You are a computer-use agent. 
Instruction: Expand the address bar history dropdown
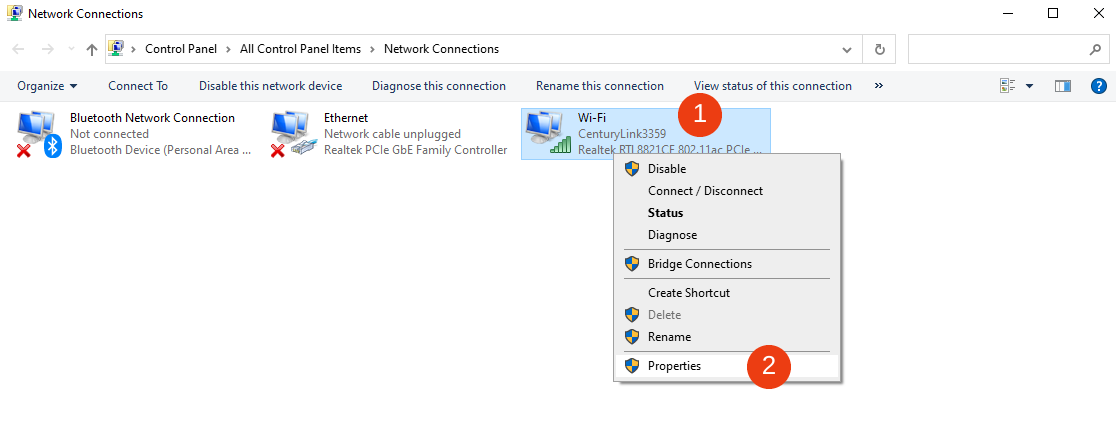[847, 49]
